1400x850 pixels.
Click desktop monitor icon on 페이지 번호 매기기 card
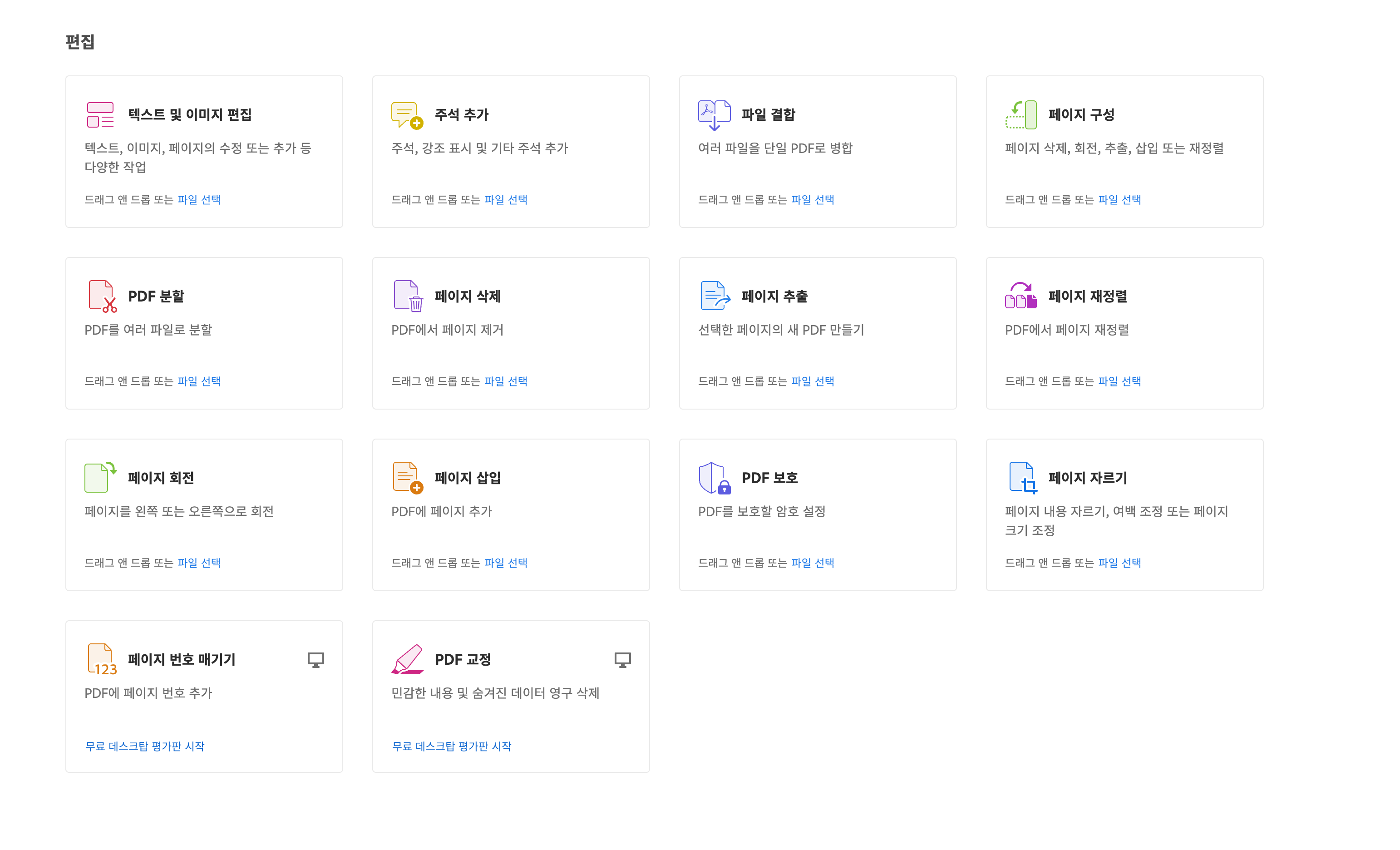point(315,660)
